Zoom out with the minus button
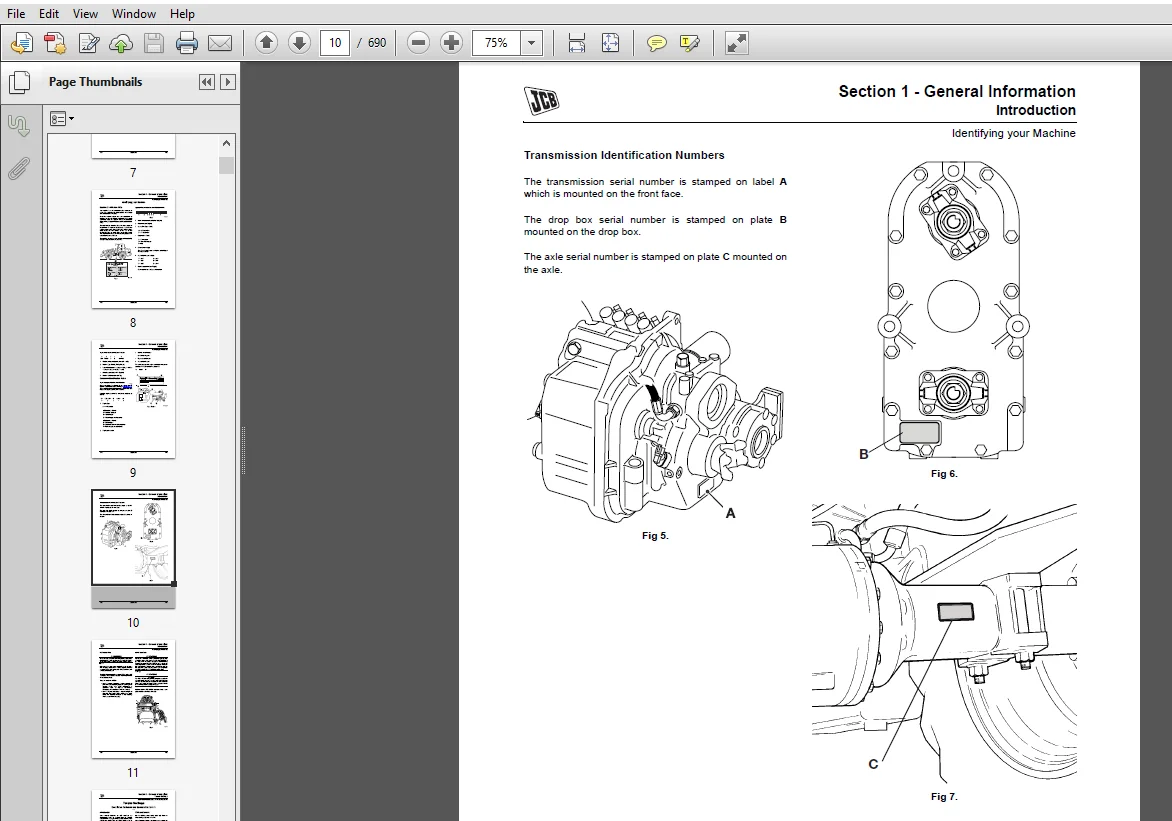Screen dimensions: 1172x821 [419, 43]
